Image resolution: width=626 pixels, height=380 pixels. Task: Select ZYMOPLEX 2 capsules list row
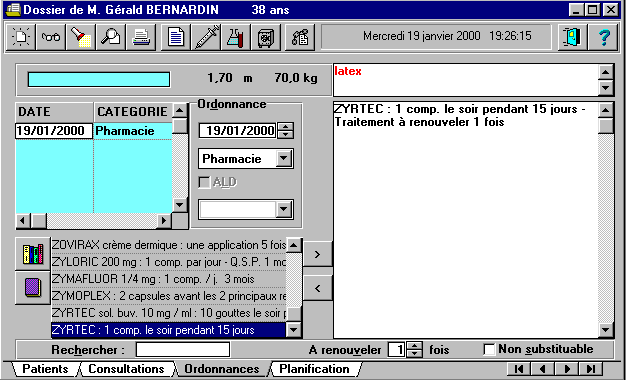(169, 296)
